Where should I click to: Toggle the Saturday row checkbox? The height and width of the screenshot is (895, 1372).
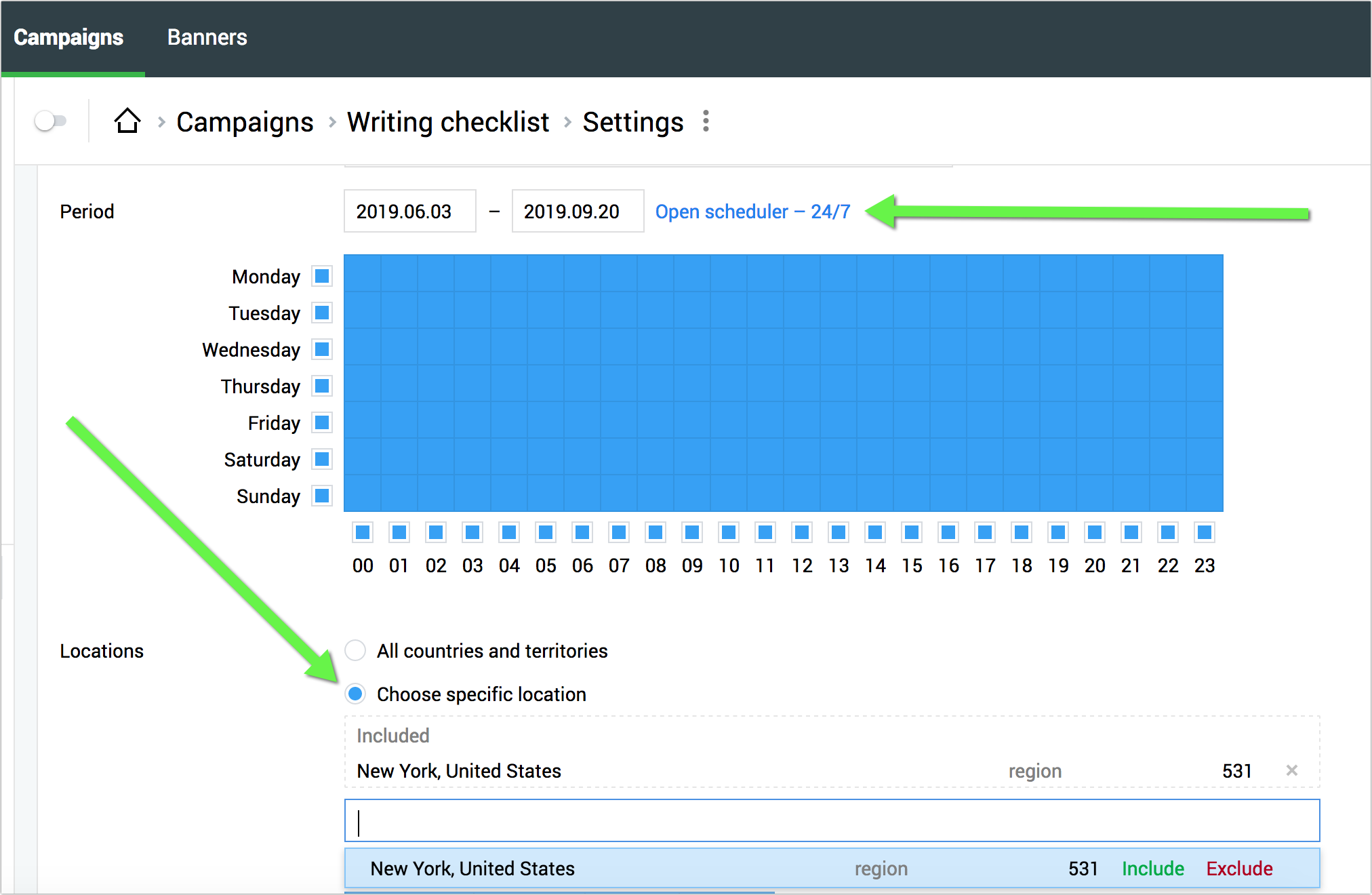tap(322, 459)
